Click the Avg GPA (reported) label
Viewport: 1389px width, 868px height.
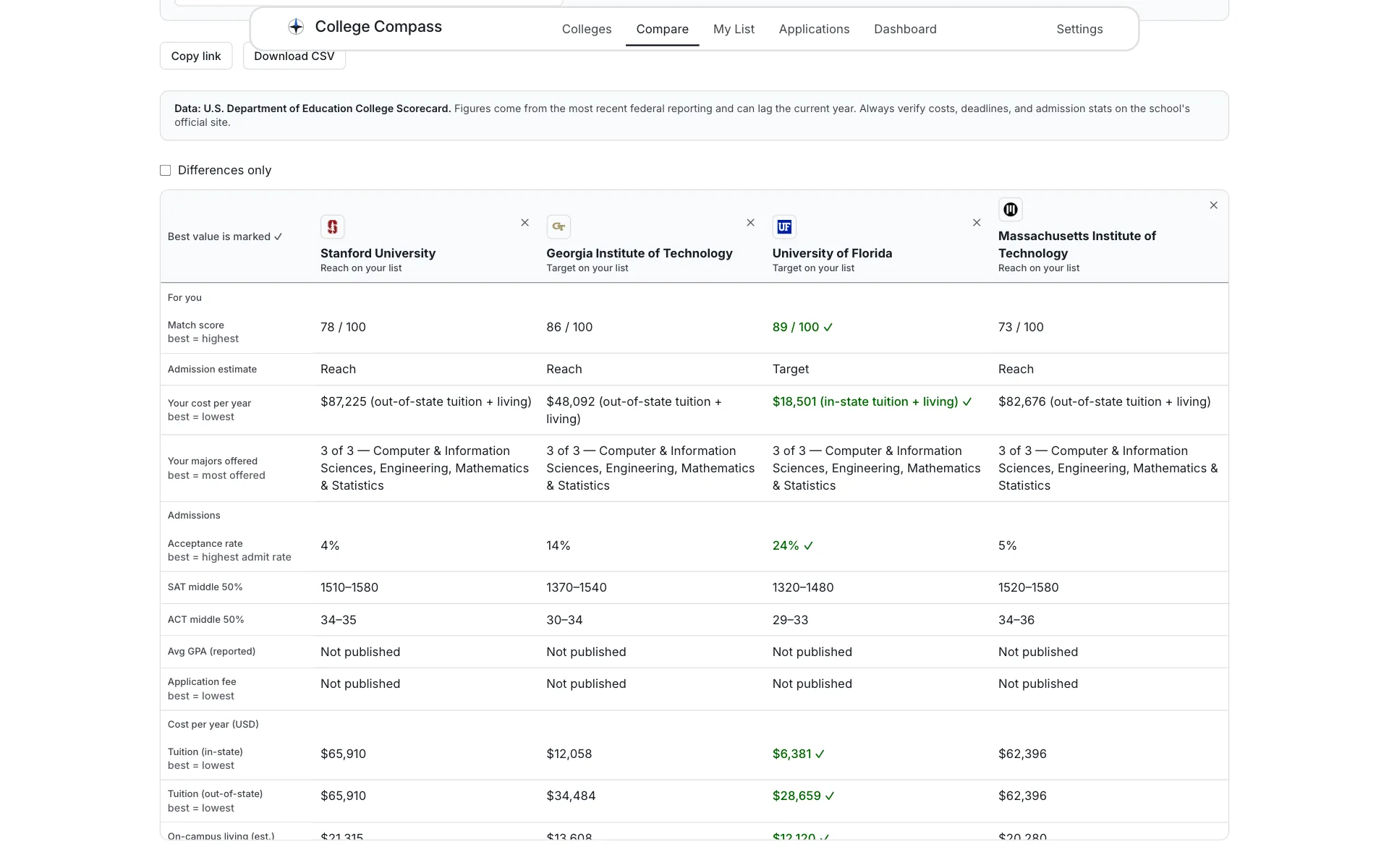(211, 652)
